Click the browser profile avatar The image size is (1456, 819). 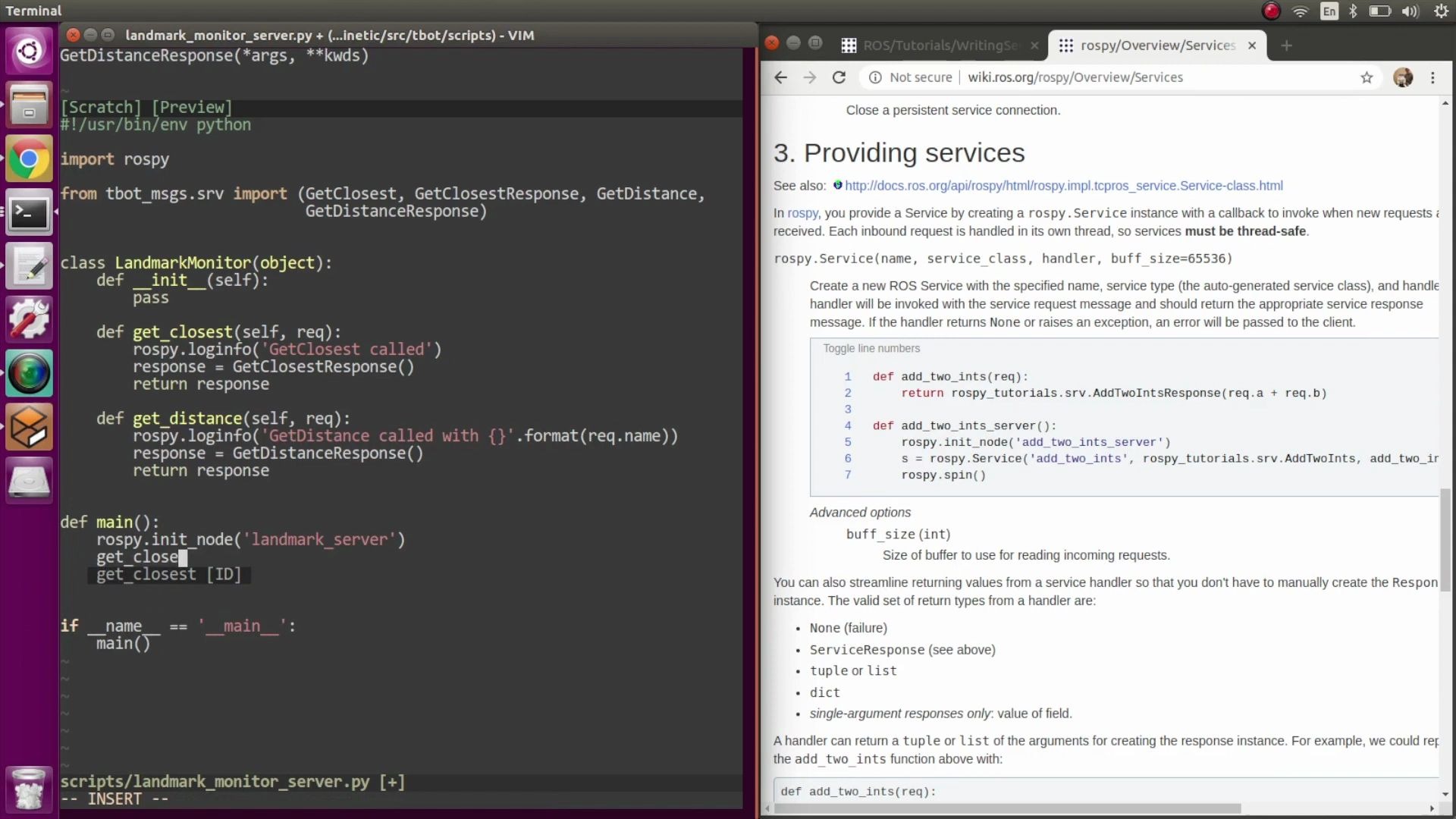click(1404, 77)
